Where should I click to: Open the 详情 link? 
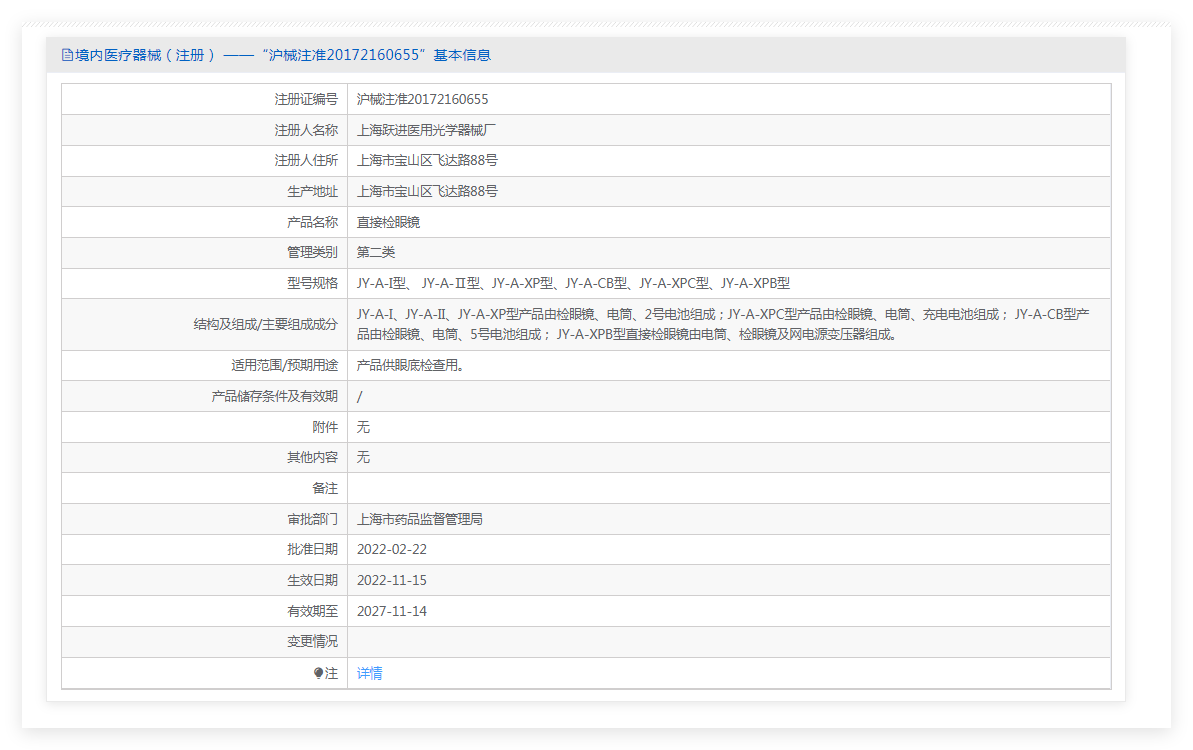[x=370, y=673]
